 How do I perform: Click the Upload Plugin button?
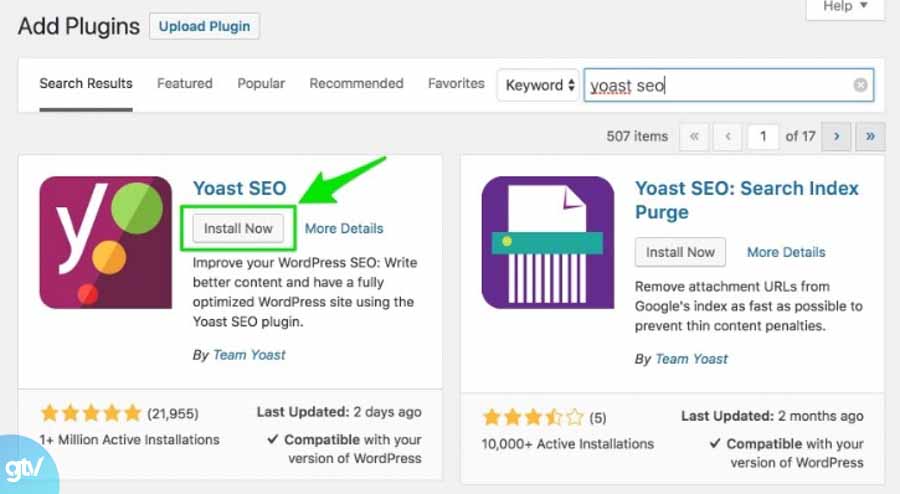coord(204,26)
